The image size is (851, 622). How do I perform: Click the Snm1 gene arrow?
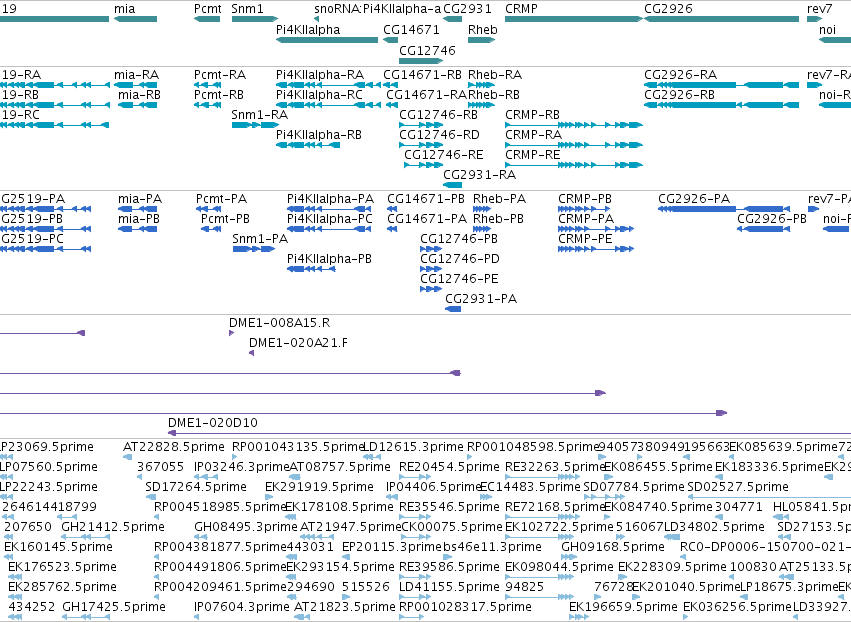tap(255, 19)
